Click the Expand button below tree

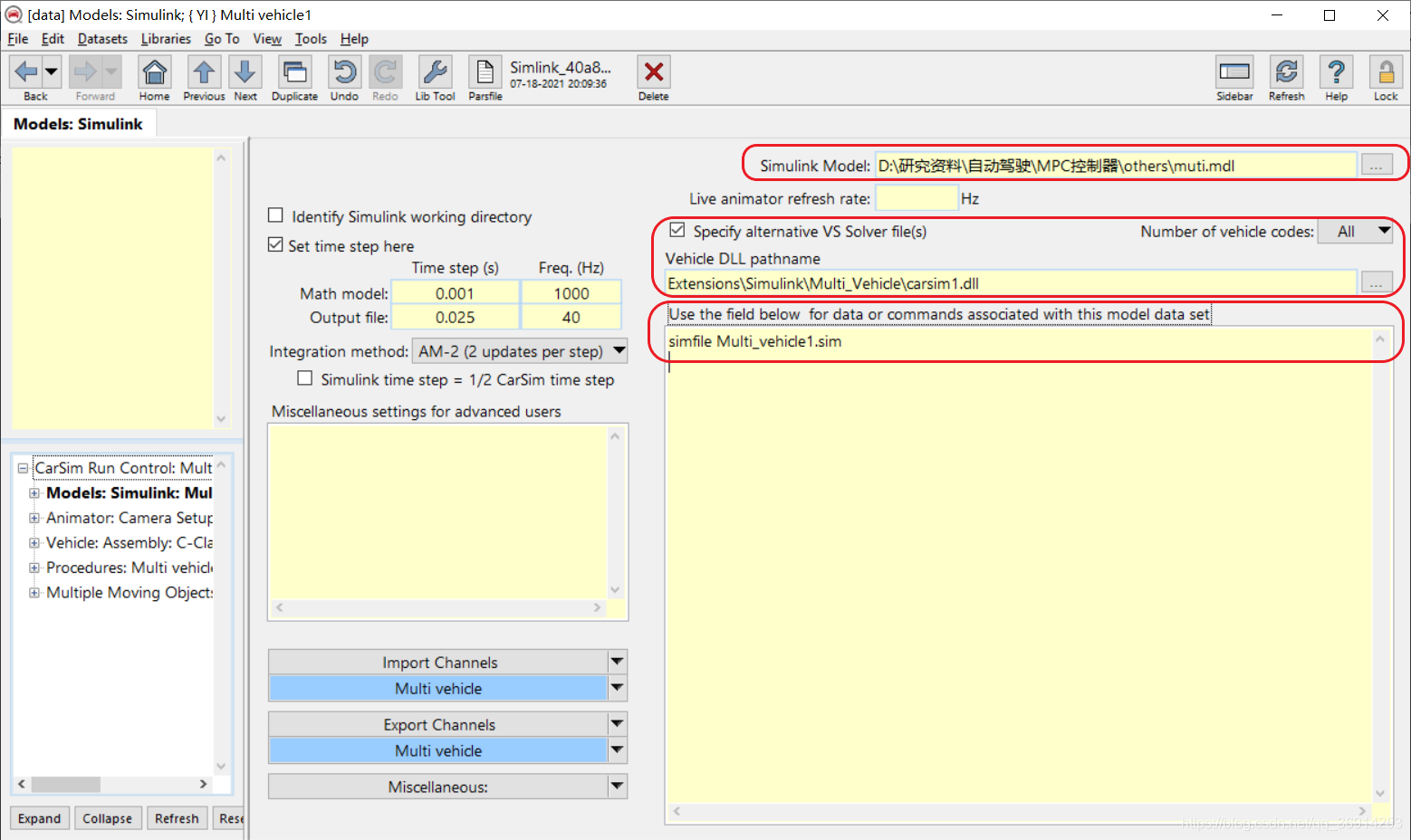pos(40,818)
